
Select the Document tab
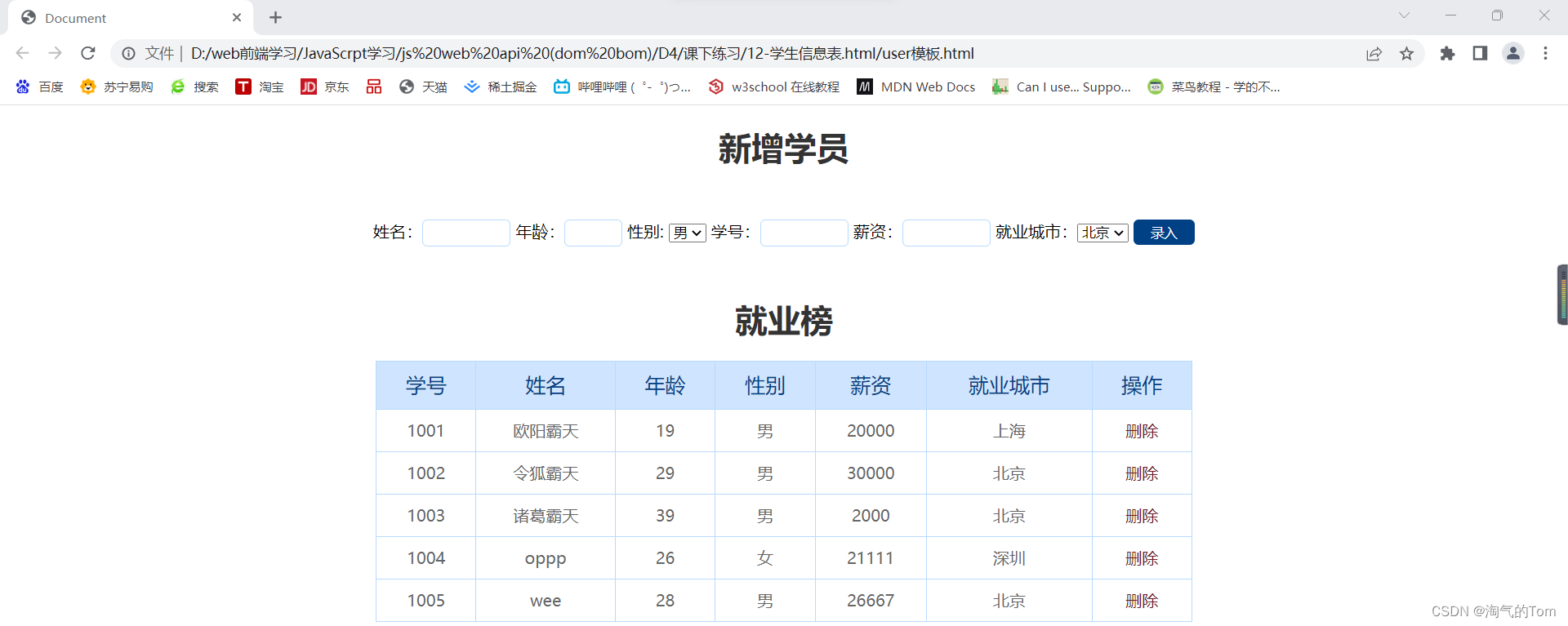[131, 18]
